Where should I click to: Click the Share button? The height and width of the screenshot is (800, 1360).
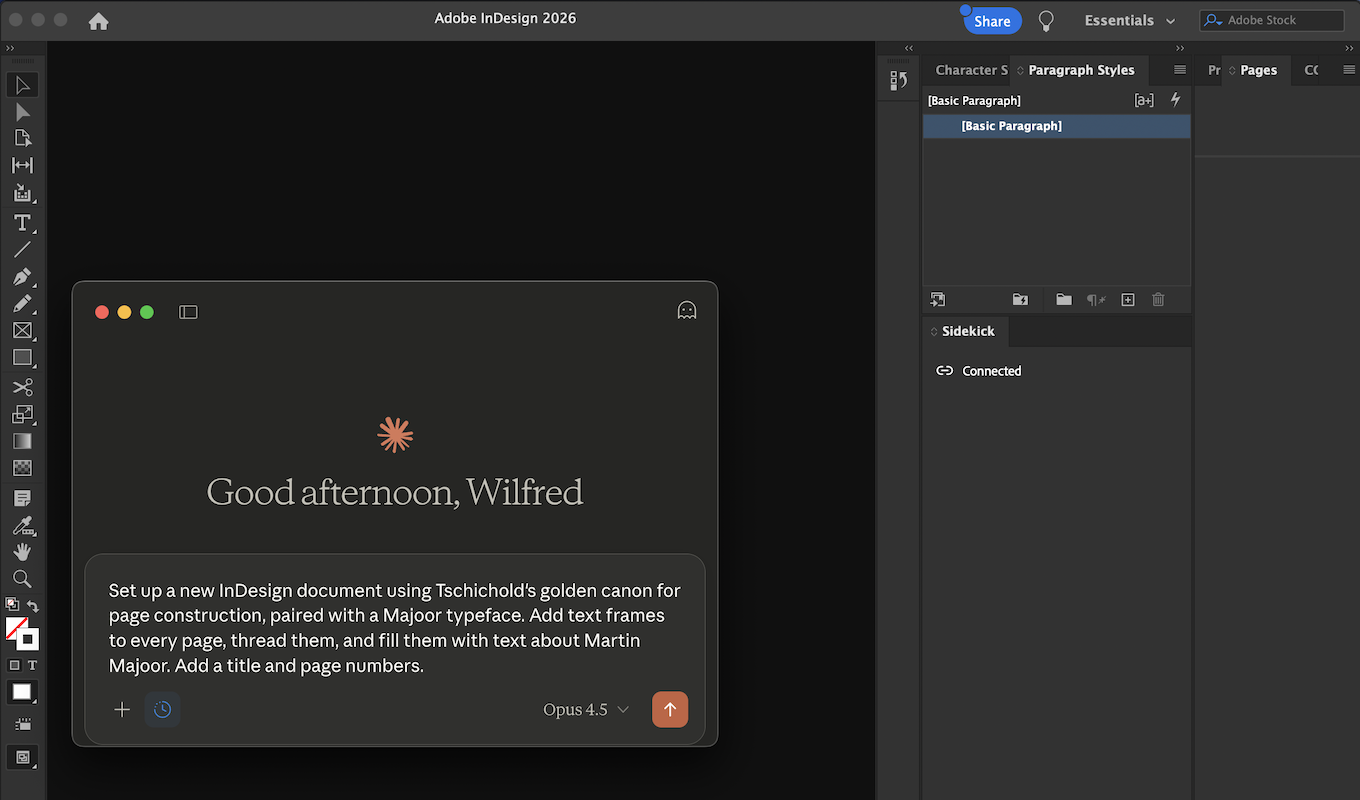(x=991, y=20)
